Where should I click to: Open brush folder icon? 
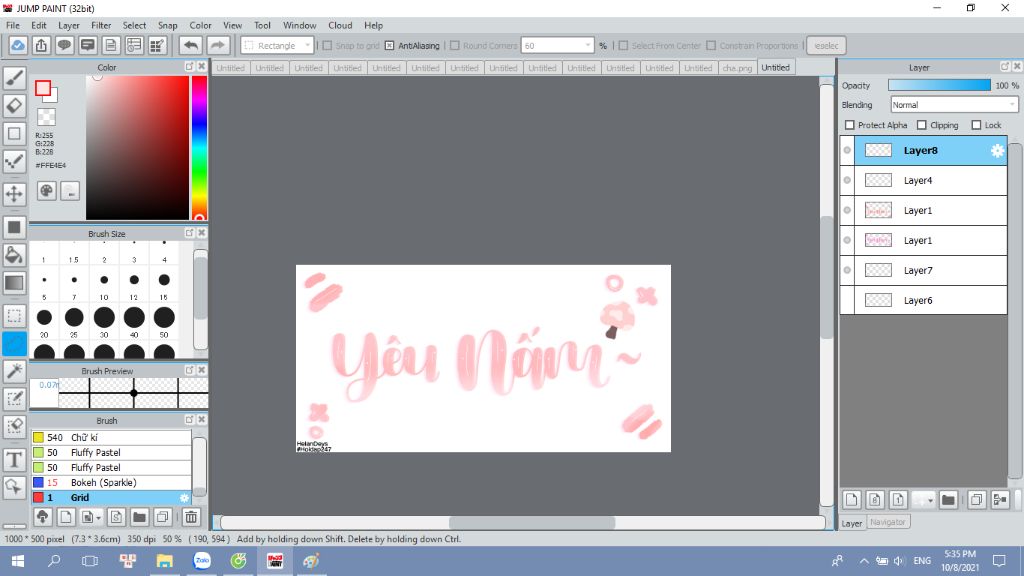point(139,517)
